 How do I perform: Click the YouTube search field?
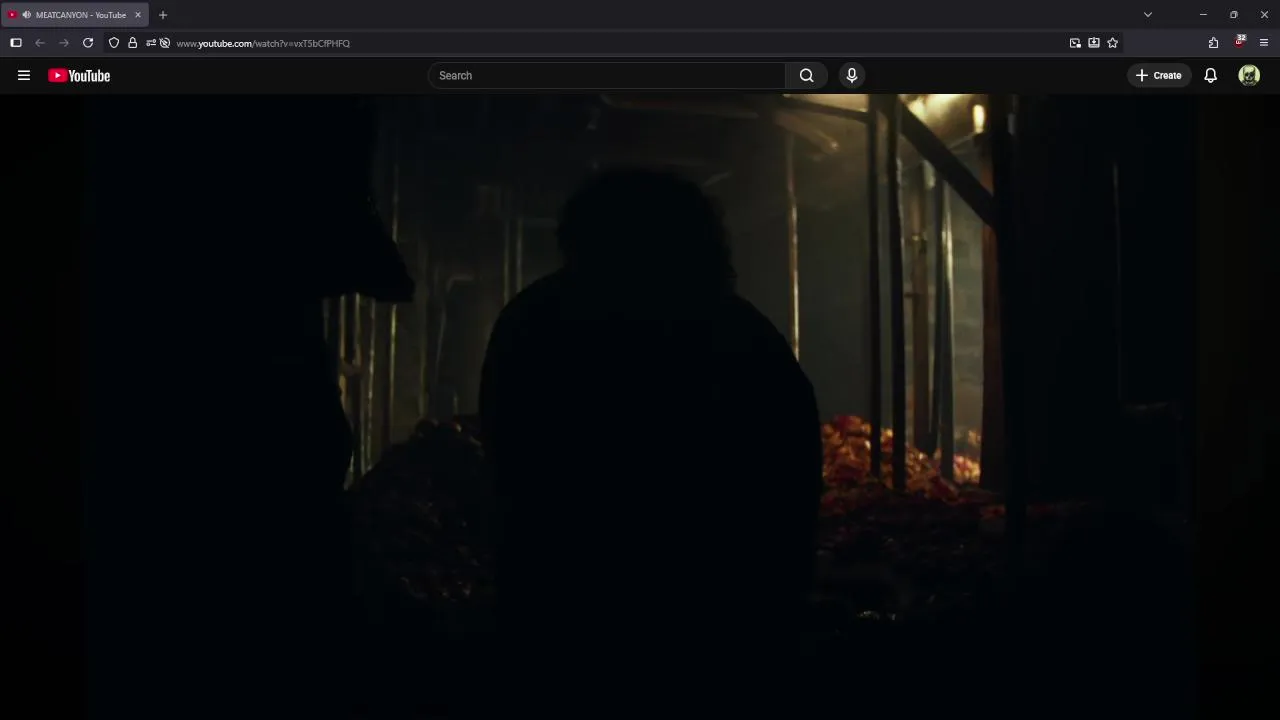(607, 75)
